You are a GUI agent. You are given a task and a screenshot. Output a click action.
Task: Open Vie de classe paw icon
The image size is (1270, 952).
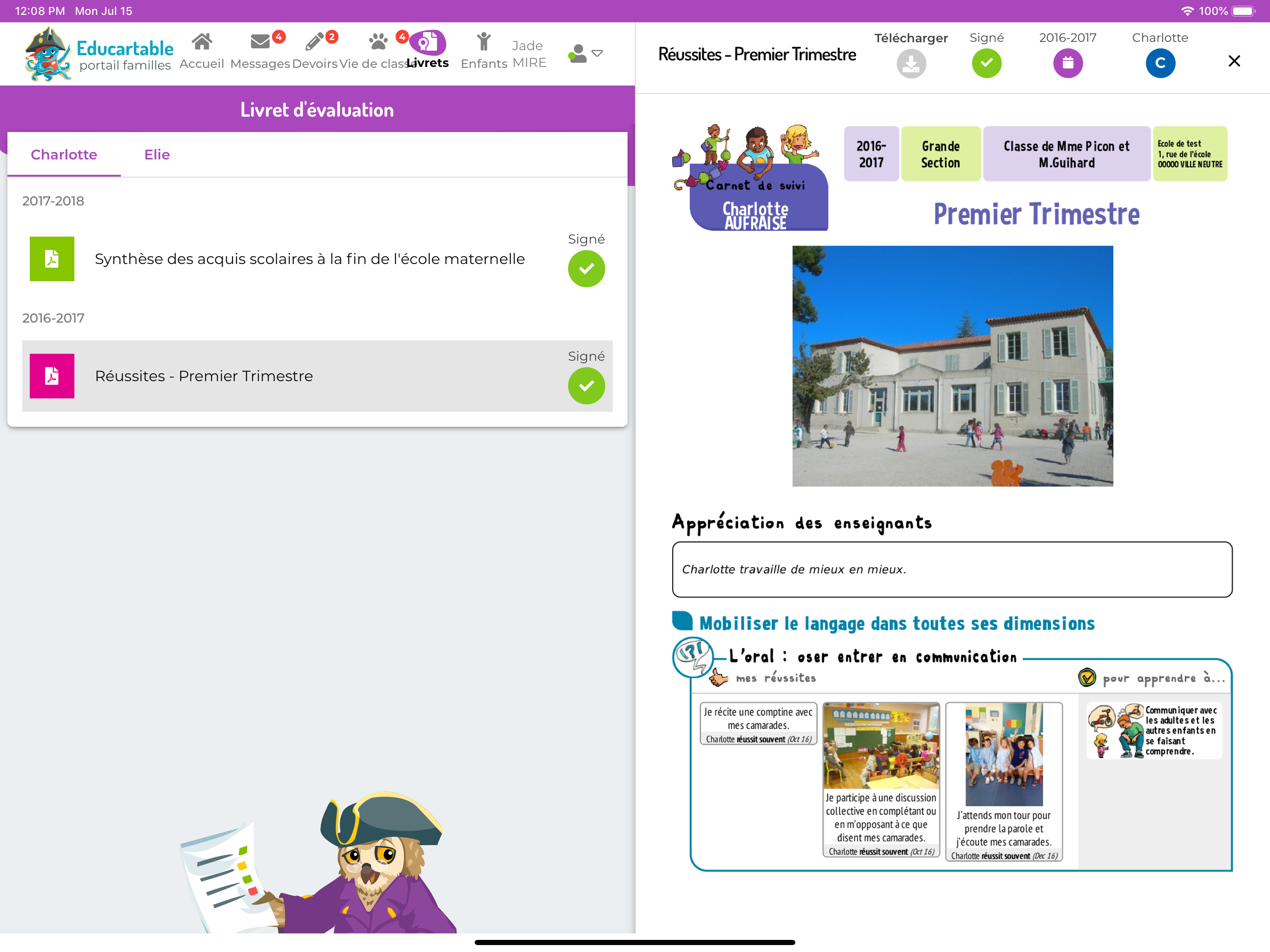tap(378, 41)
